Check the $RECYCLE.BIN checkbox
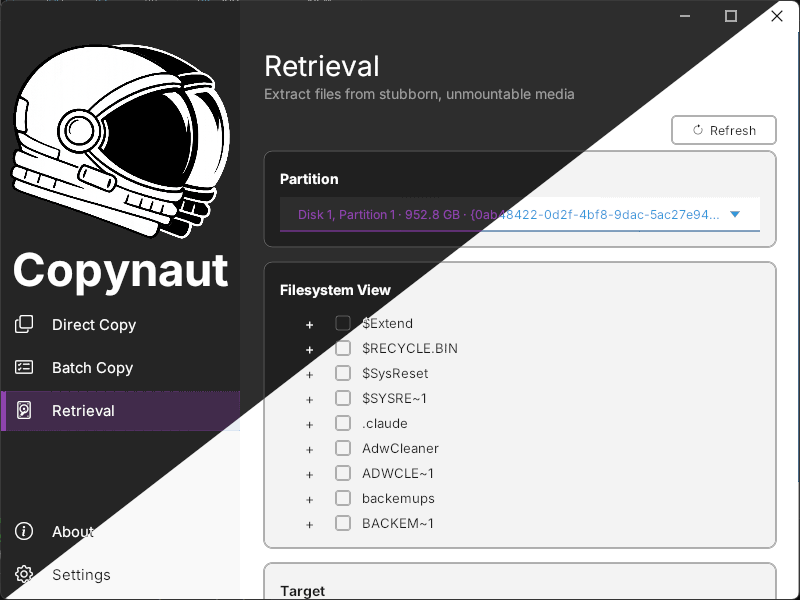Screen dimensions: 800x600 pyautogui.click(x=343, y=348)
